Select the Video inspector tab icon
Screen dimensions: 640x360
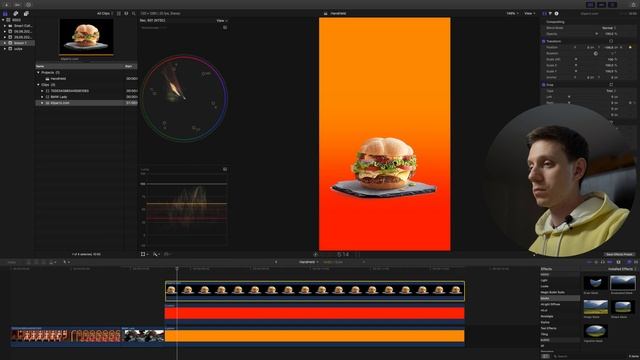(x=544, y=13)
